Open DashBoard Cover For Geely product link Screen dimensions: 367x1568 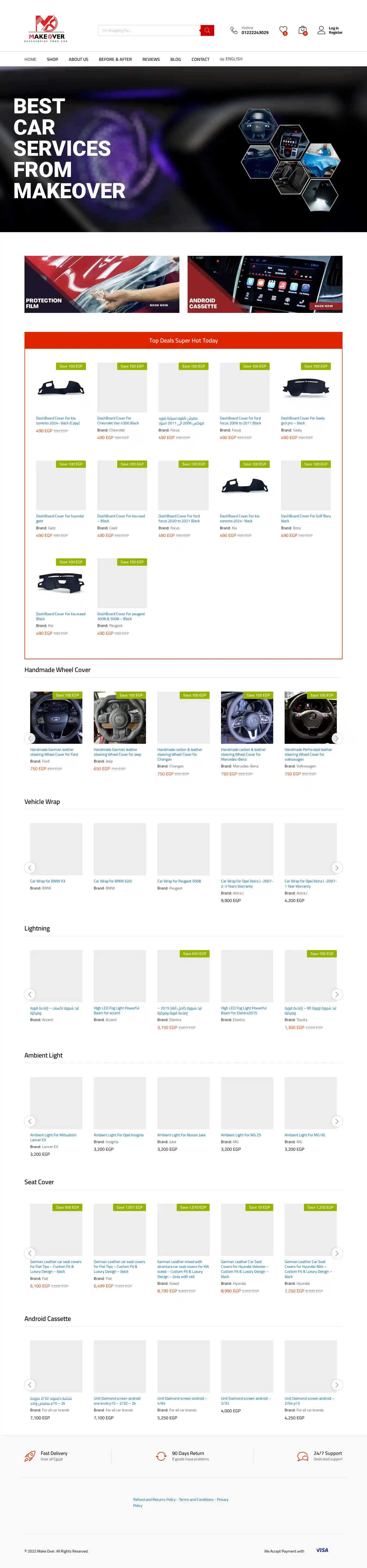[x=303, y=421]
